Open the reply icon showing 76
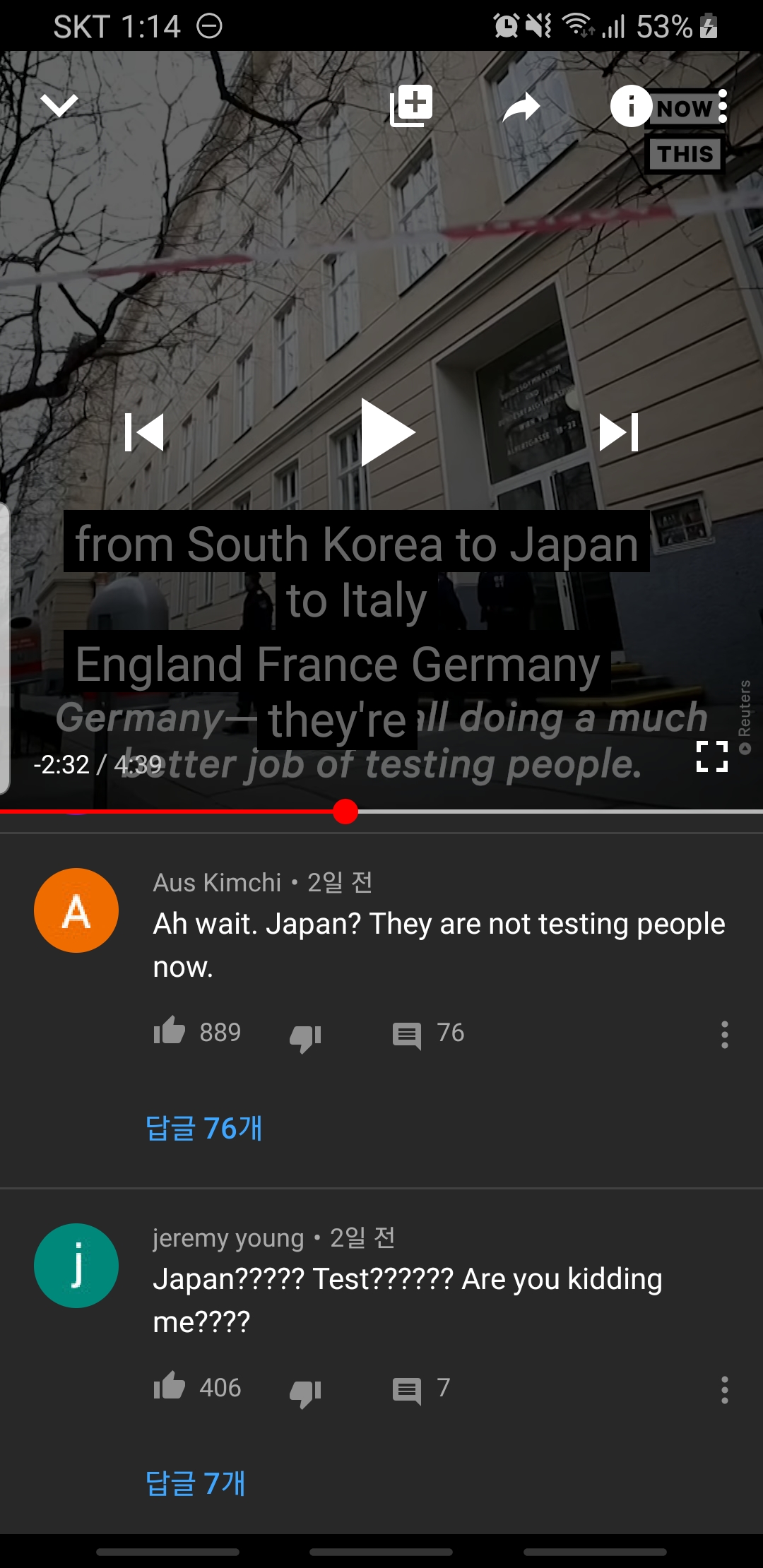Viewport: 763px width, 1568px height. (x=406, y=1036)
